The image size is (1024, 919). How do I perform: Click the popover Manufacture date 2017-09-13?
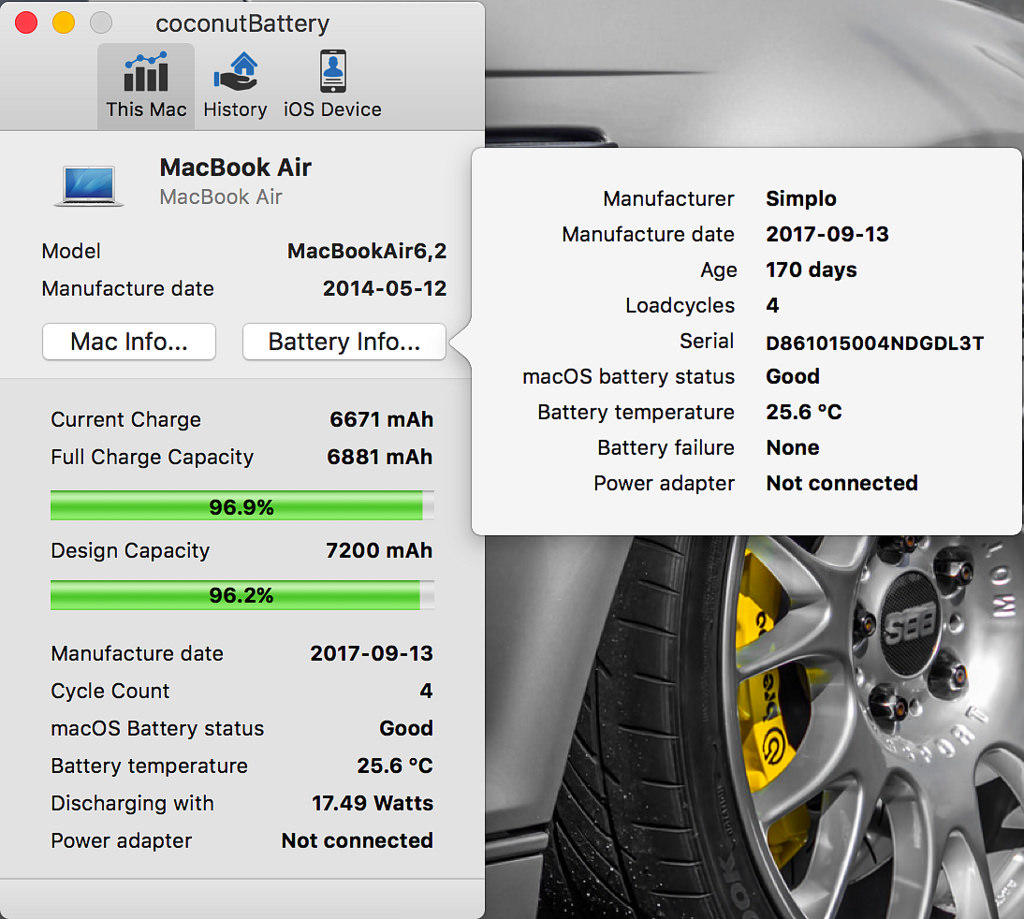point(827,234)
